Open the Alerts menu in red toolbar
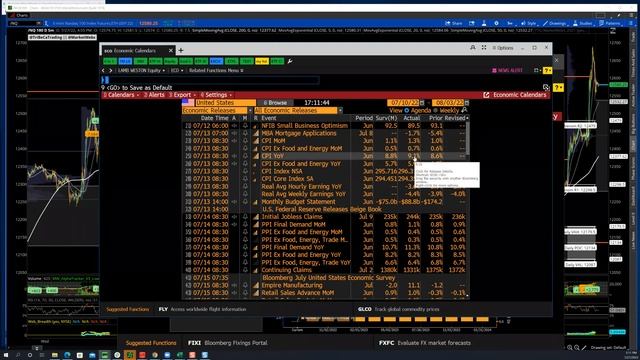The width and height of the screenshot is (640, 360). (154, 95)
